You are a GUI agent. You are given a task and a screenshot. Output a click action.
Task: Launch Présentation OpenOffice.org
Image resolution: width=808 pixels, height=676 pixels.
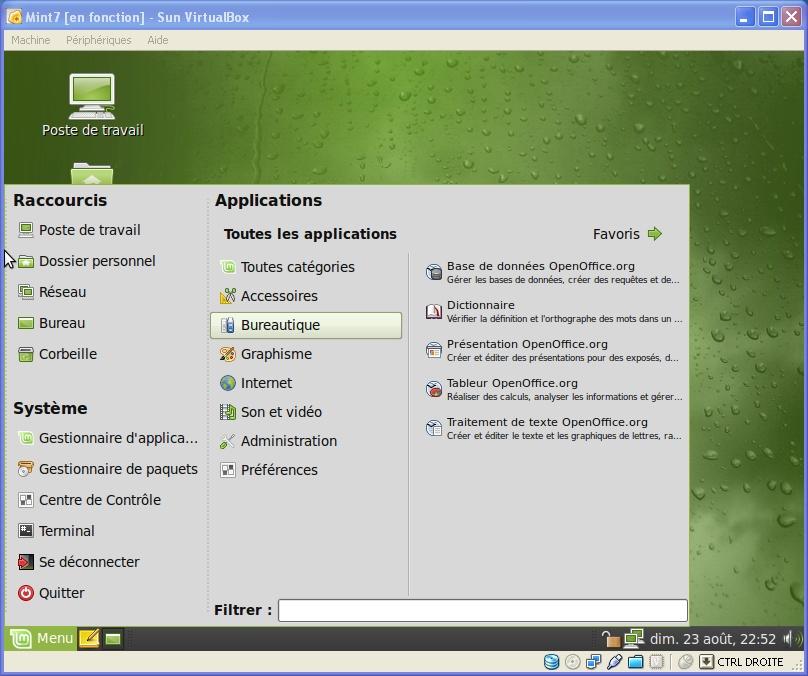pos(553,350)
